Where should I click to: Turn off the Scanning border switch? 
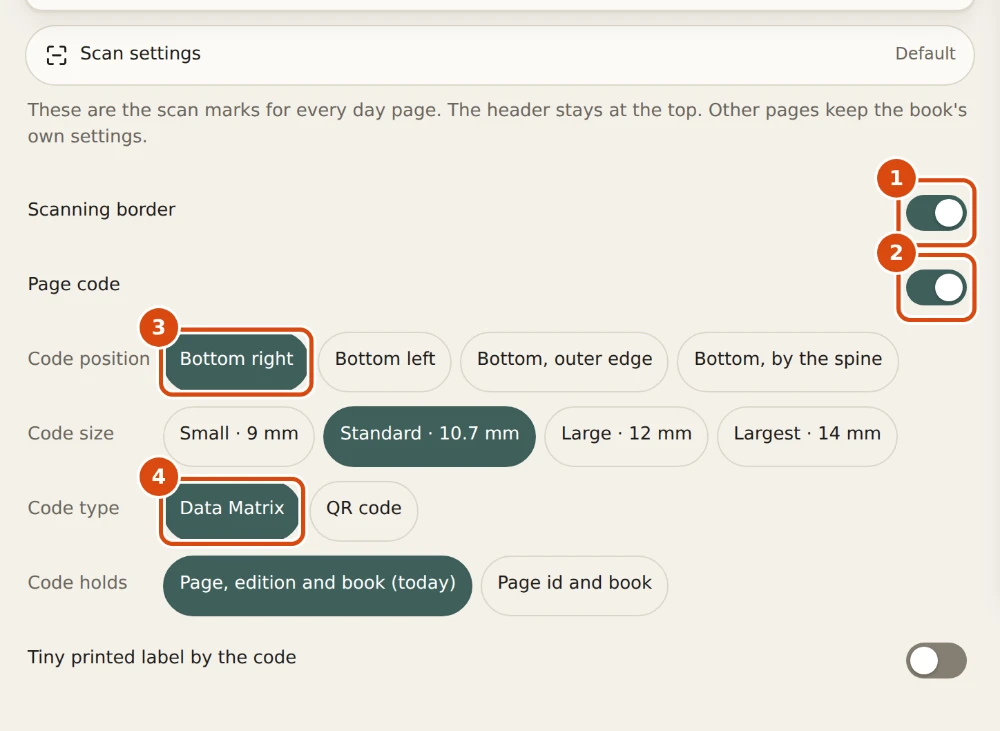[x=936, y=213]
